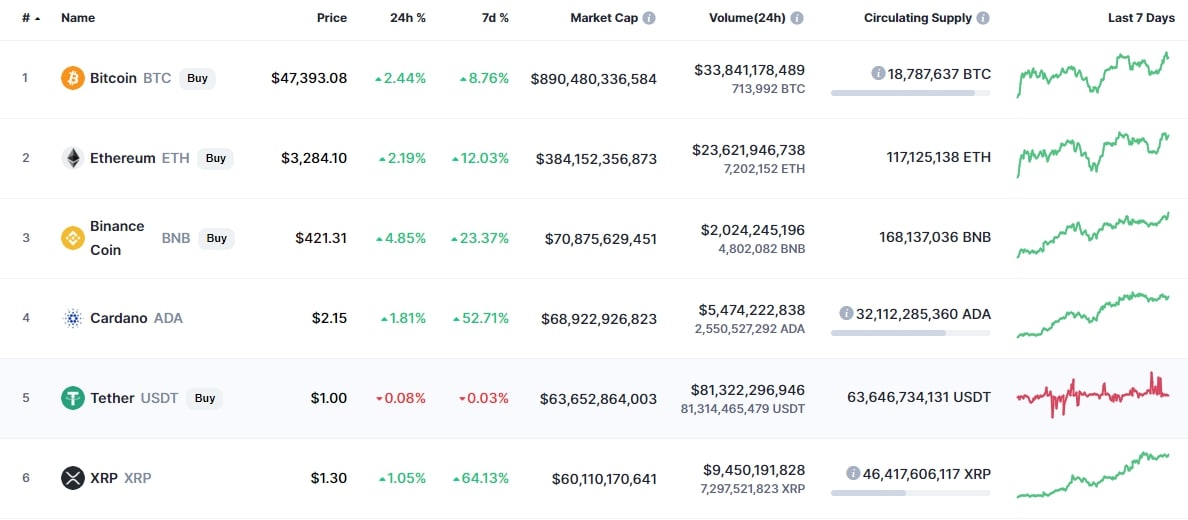Open Ethereum 7-day sparkline chart
The width and height of the screenshot is (1188, 520).
(x=1093, y=155)
